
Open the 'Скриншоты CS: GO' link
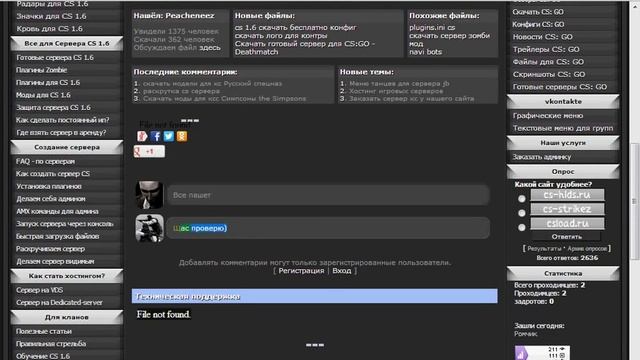[x=549, y=74]
